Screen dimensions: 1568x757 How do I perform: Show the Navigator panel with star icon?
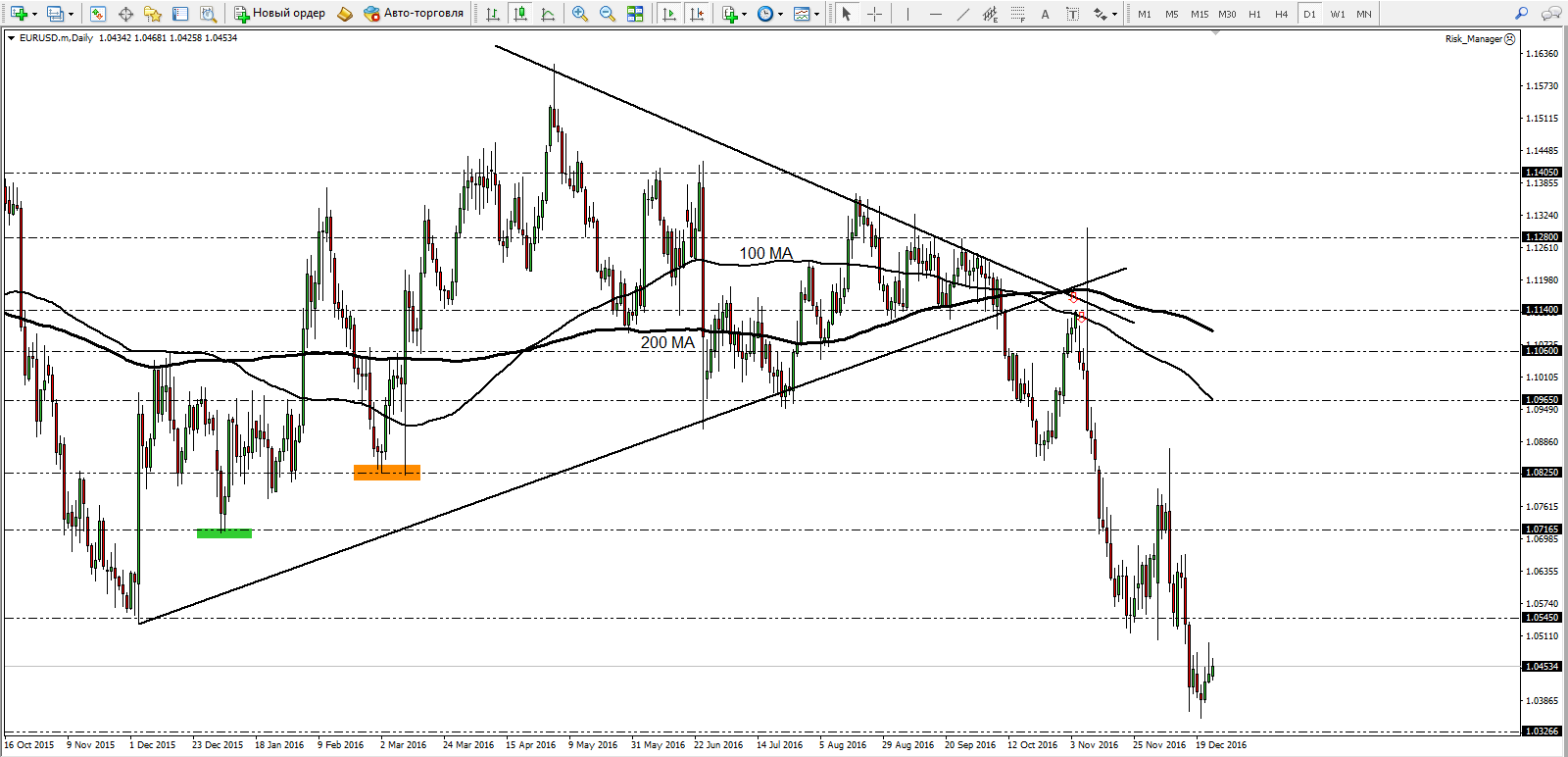tap(153, 14)
